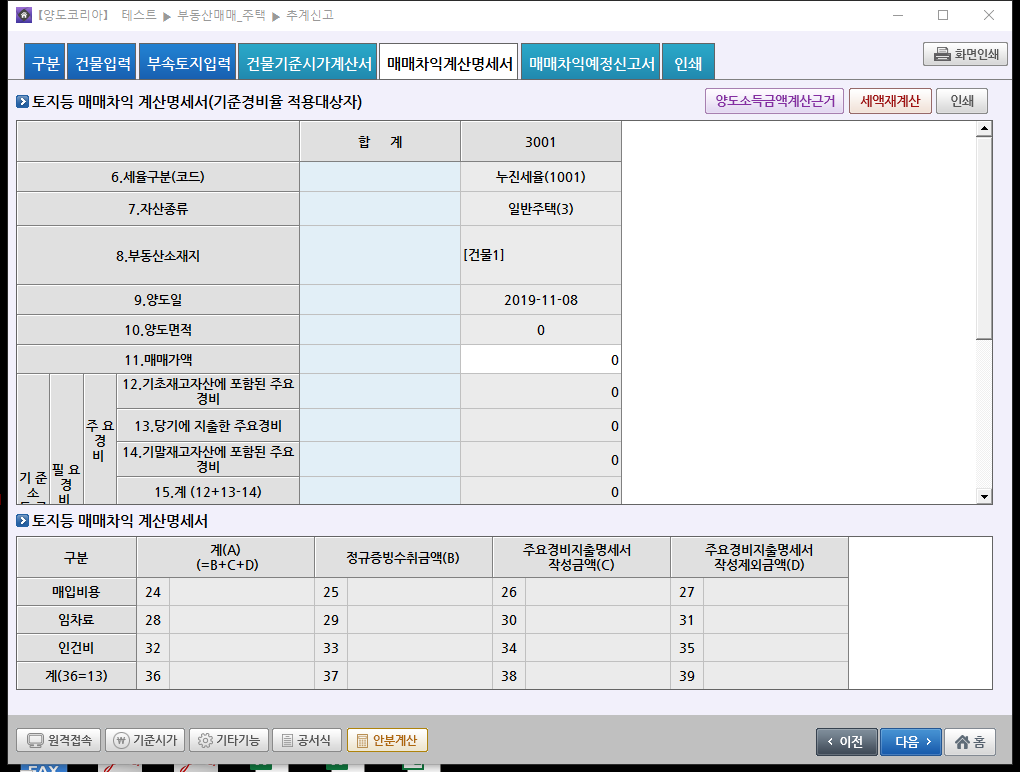
Task: Click the blue arrow icon beside 토지등 매매차익 계산명세서(기준경비율 적용대상자)
Action: point(23,101)
